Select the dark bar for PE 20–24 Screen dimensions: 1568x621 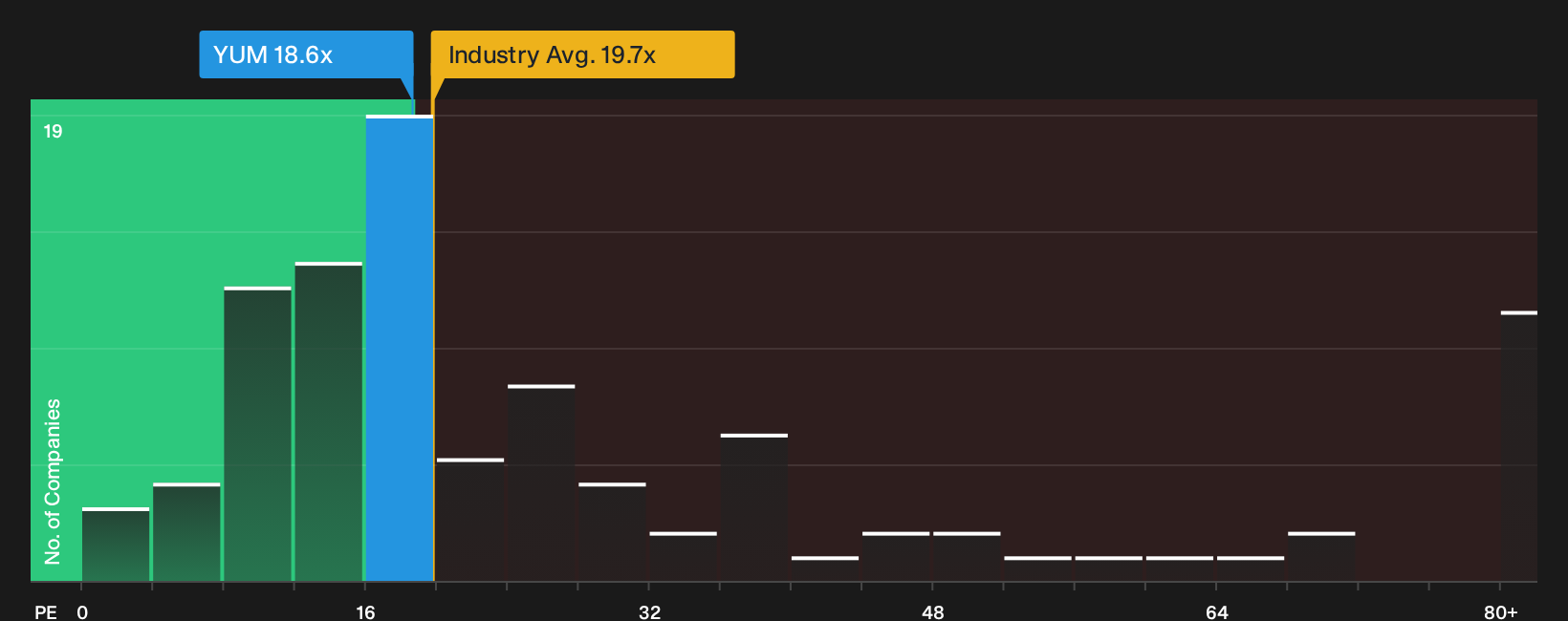[x=470, y=520]
